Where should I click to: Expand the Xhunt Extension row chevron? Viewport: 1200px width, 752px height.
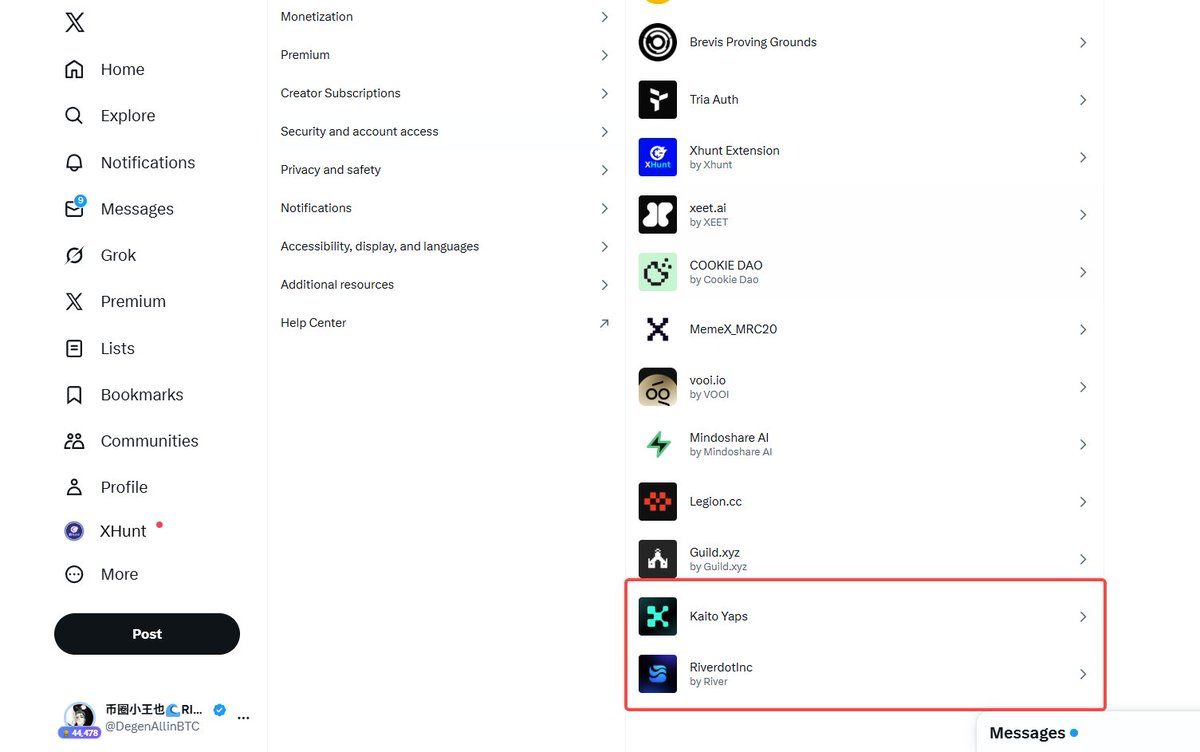pyautogui.click(x=1083, y=157)
